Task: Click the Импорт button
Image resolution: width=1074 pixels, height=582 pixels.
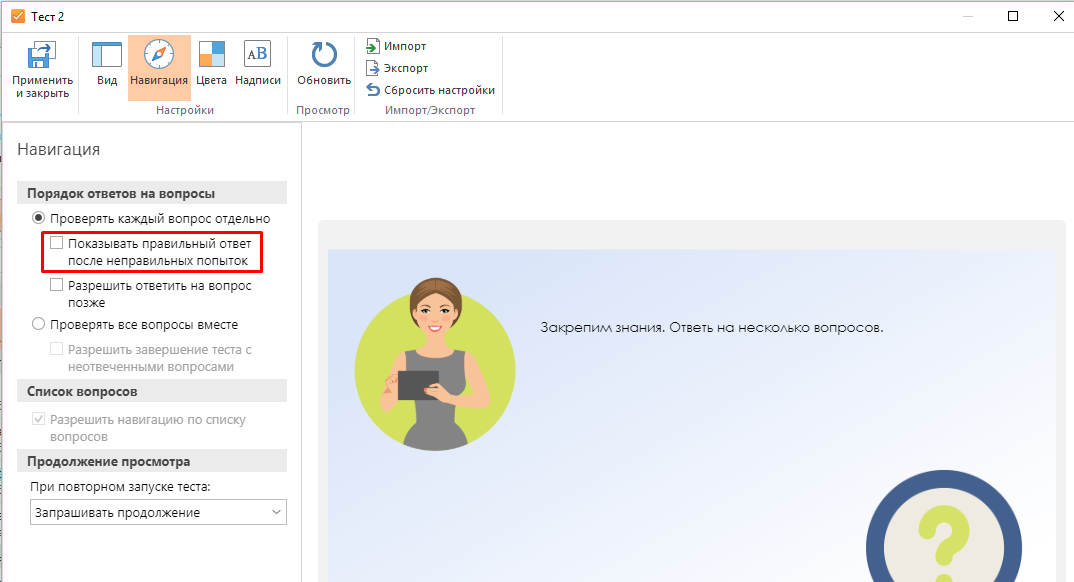Action: point(396,46)
